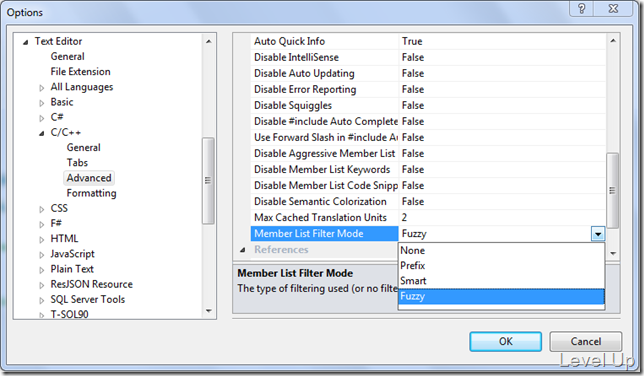
Task: Expand the Plain Text node
Action: click(x=41, y=270)
